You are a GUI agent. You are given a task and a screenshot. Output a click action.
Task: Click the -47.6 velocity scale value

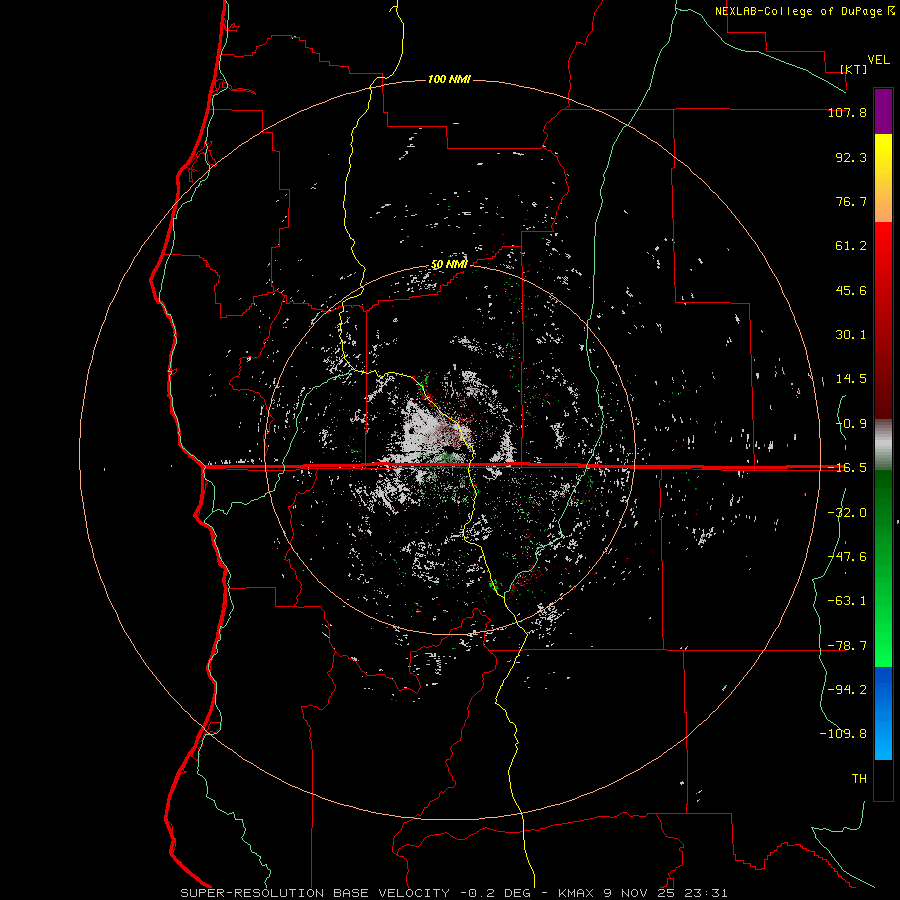point(847,557)
